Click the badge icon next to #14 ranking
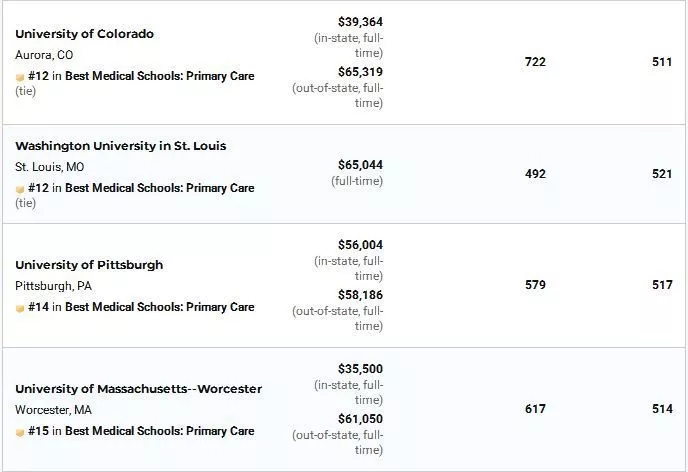688x472 pixels. point(20,308)
